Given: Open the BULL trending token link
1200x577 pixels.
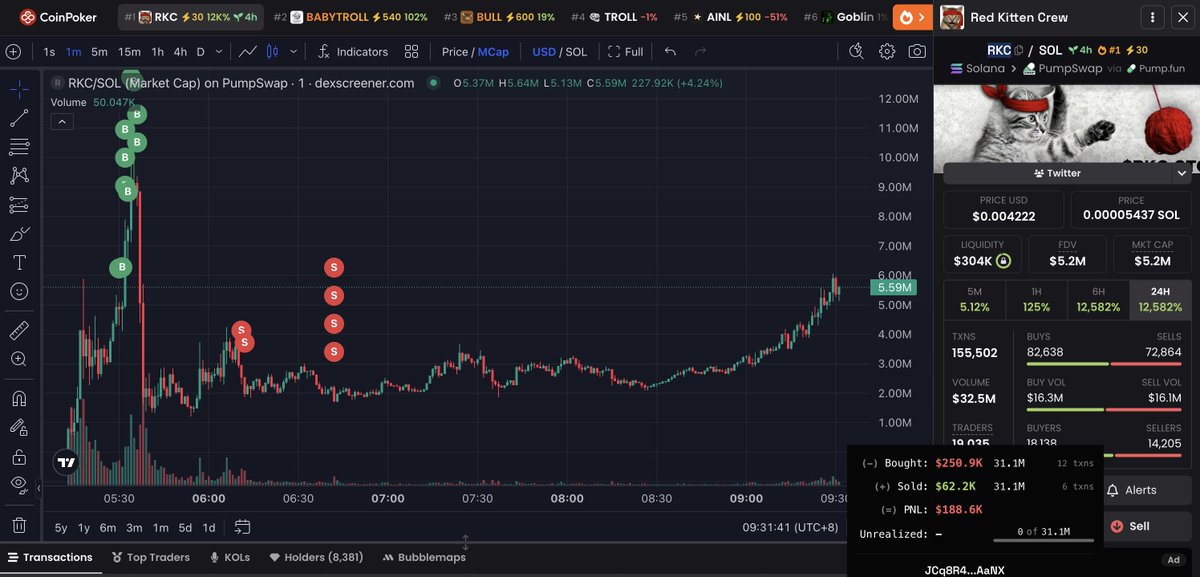Looking at the screenshot, I should coord(499,17).
